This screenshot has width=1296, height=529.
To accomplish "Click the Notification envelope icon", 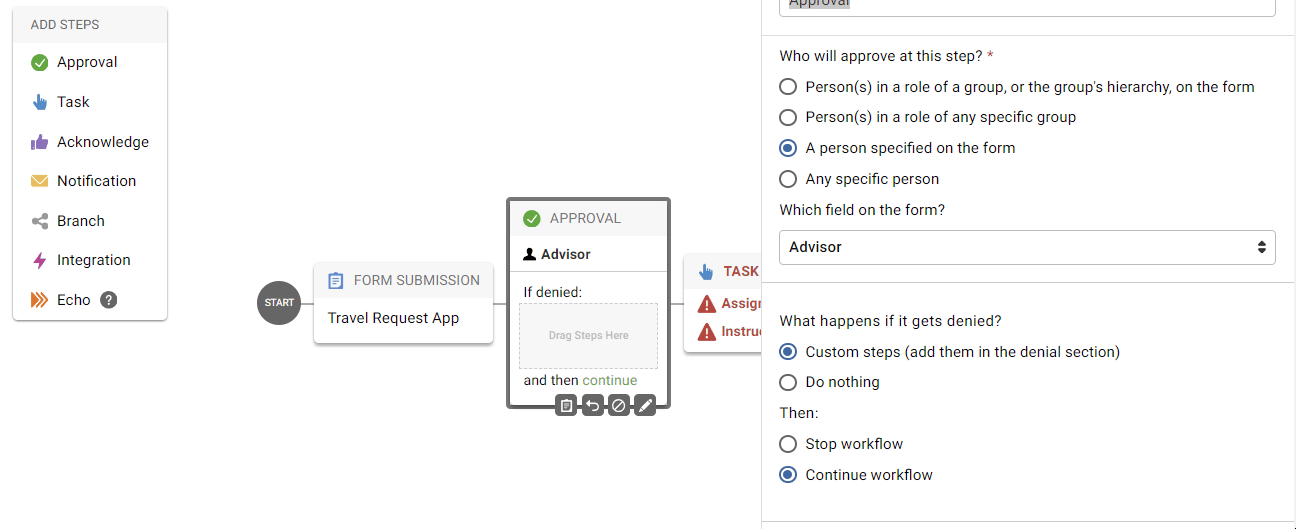I will click(x=40, y=181).
